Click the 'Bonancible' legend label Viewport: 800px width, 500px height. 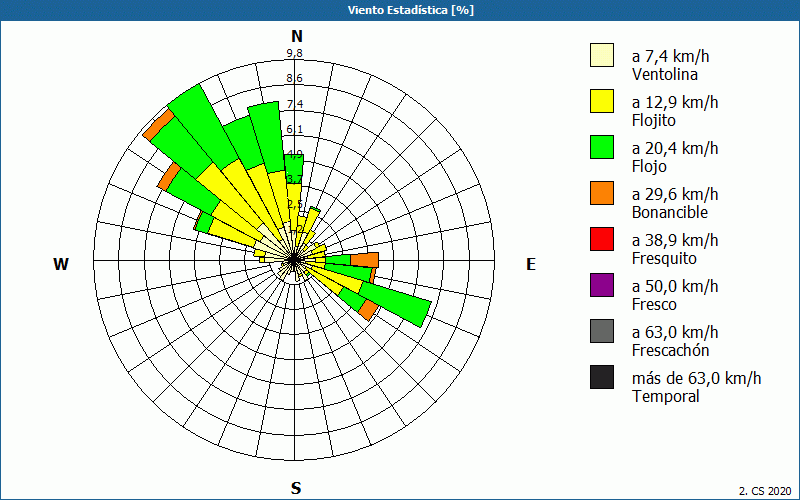[670, 212]
